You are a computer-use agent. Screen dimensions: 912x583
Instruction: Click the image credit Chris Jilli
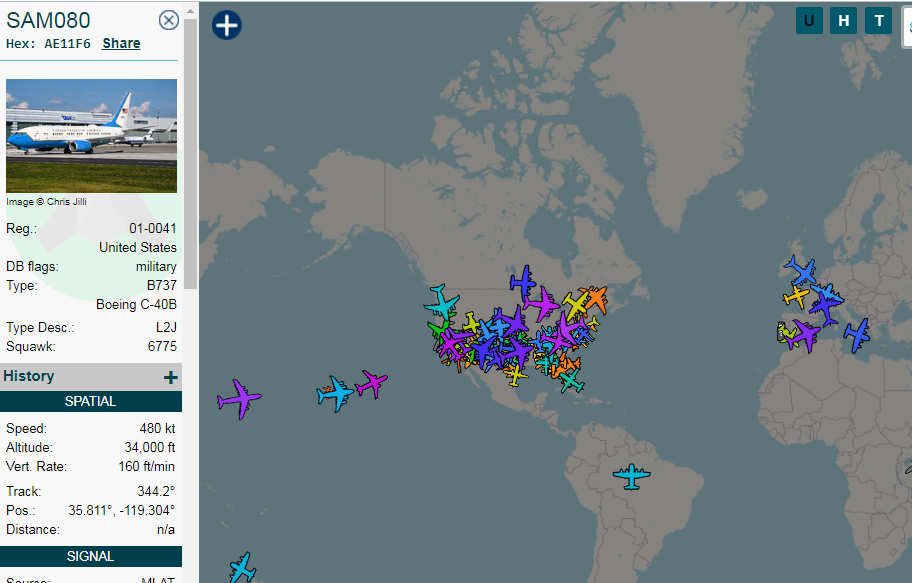(x=47, y=202)
